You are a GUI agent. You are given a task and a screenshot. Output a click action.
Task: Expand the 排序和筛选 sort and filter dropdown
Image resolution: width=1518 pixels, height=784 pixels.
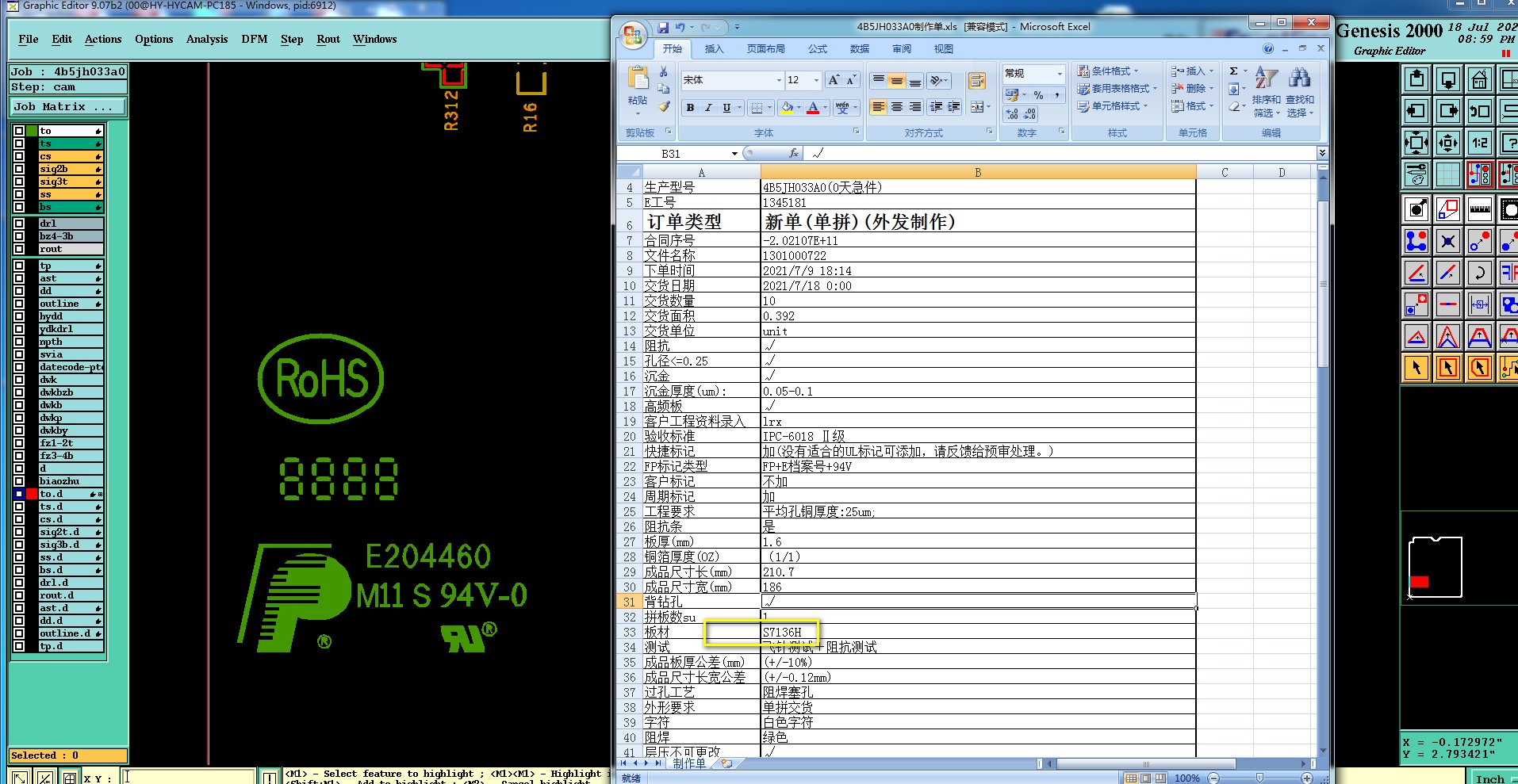(1266, 94)
